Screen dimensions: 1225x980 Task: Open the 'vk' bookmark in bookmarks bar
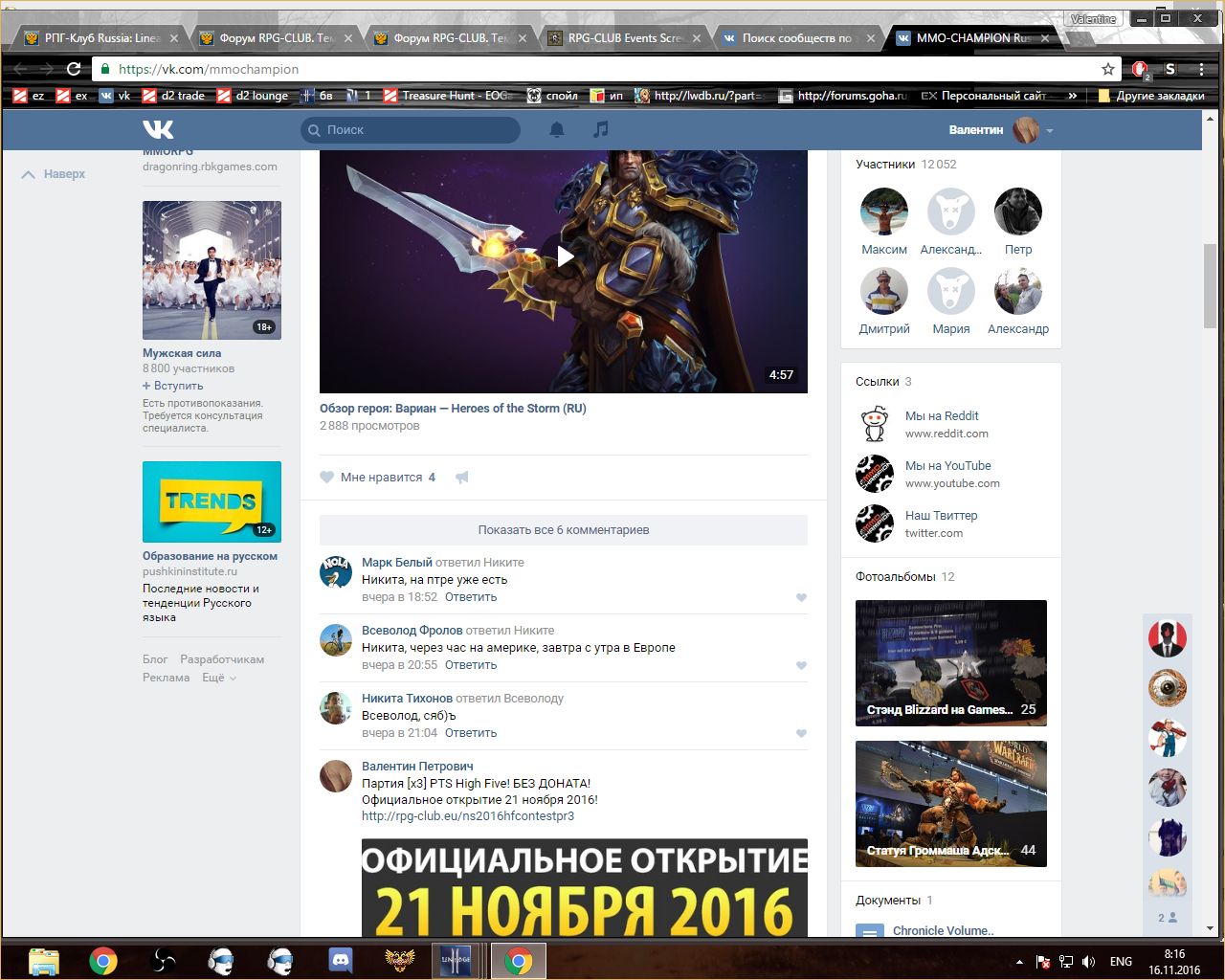(x=115, y=96)
